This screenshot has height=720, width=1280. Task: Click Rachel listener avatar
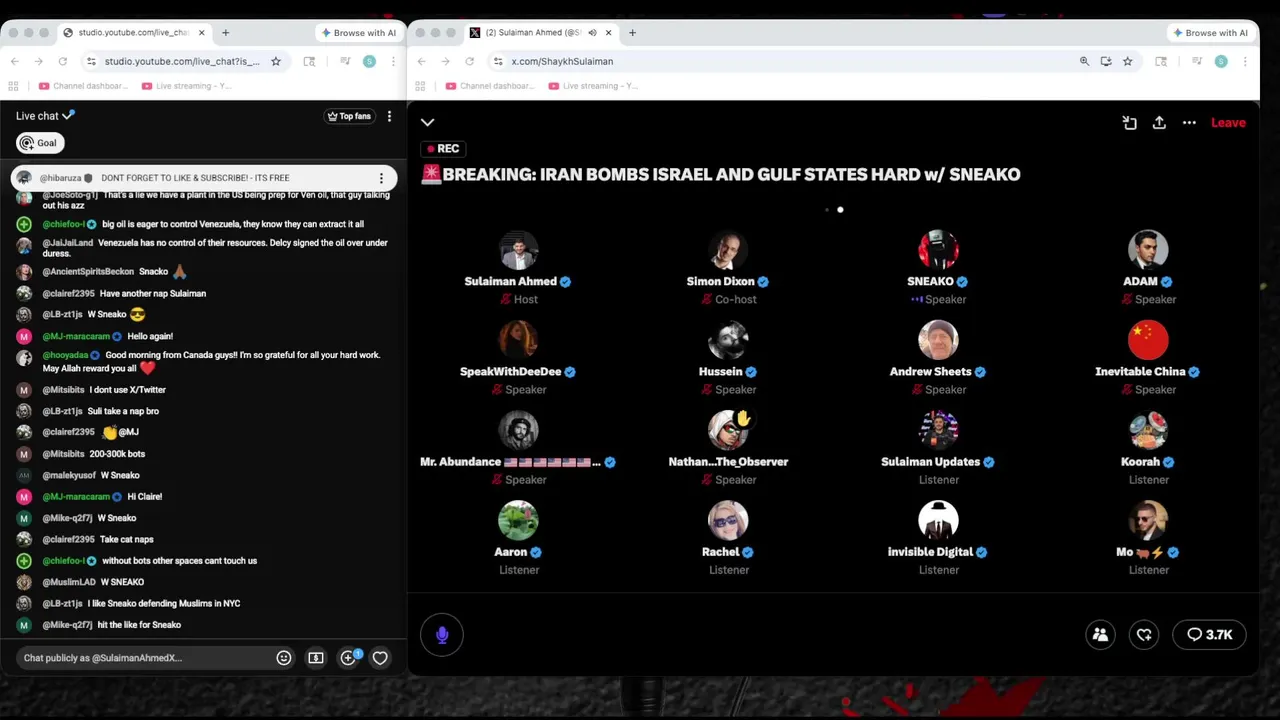728,520
